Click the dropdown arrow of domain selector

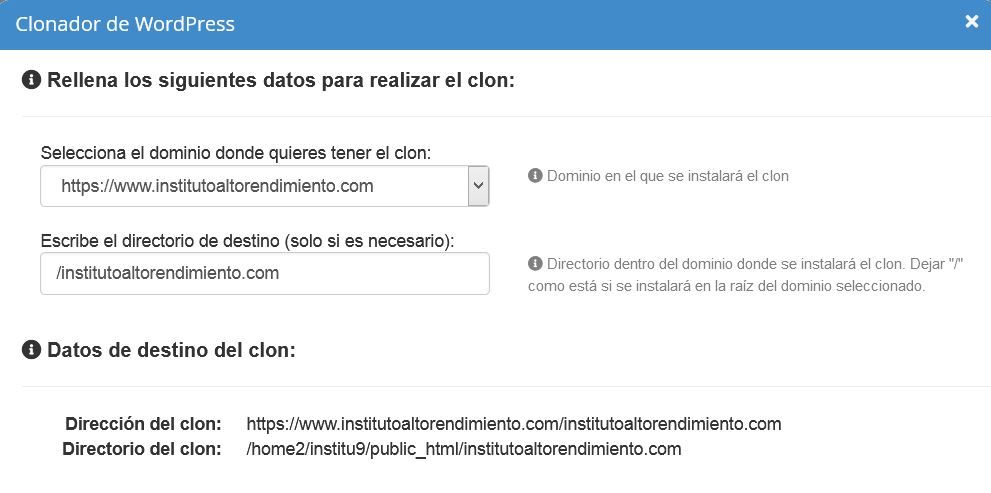478,186
